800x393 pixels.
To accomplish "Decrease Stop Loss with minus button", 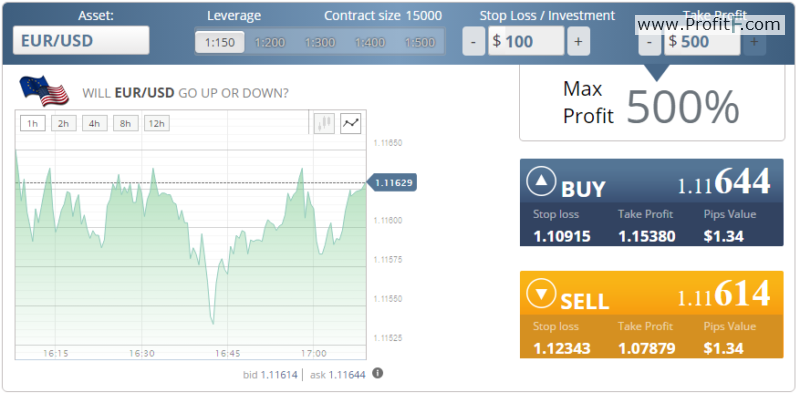I will tap(473, 41).
